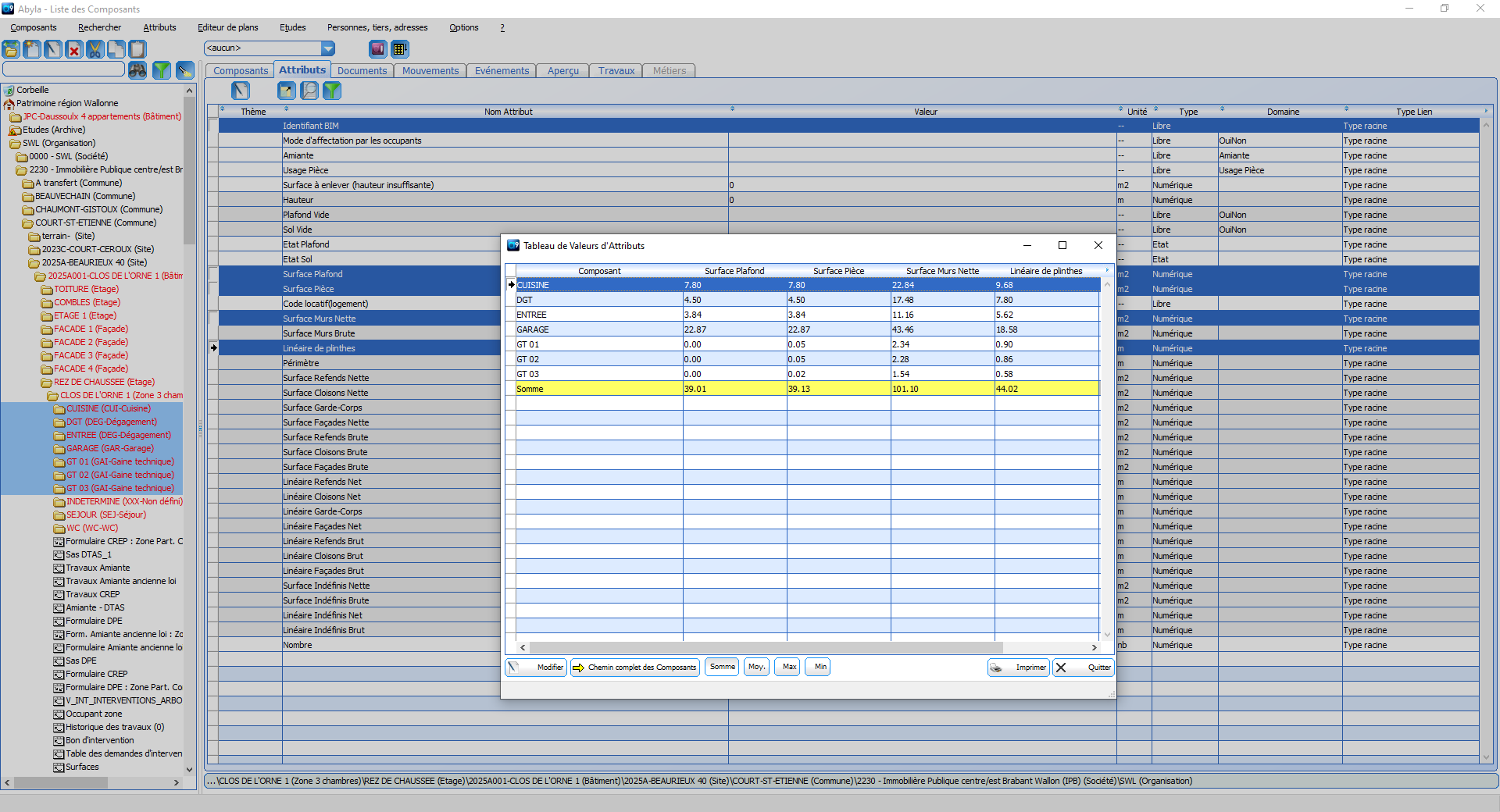Click the Imprimer button
The width and height of the screenshot is (1500, 812).
(x=1019, y=668)
